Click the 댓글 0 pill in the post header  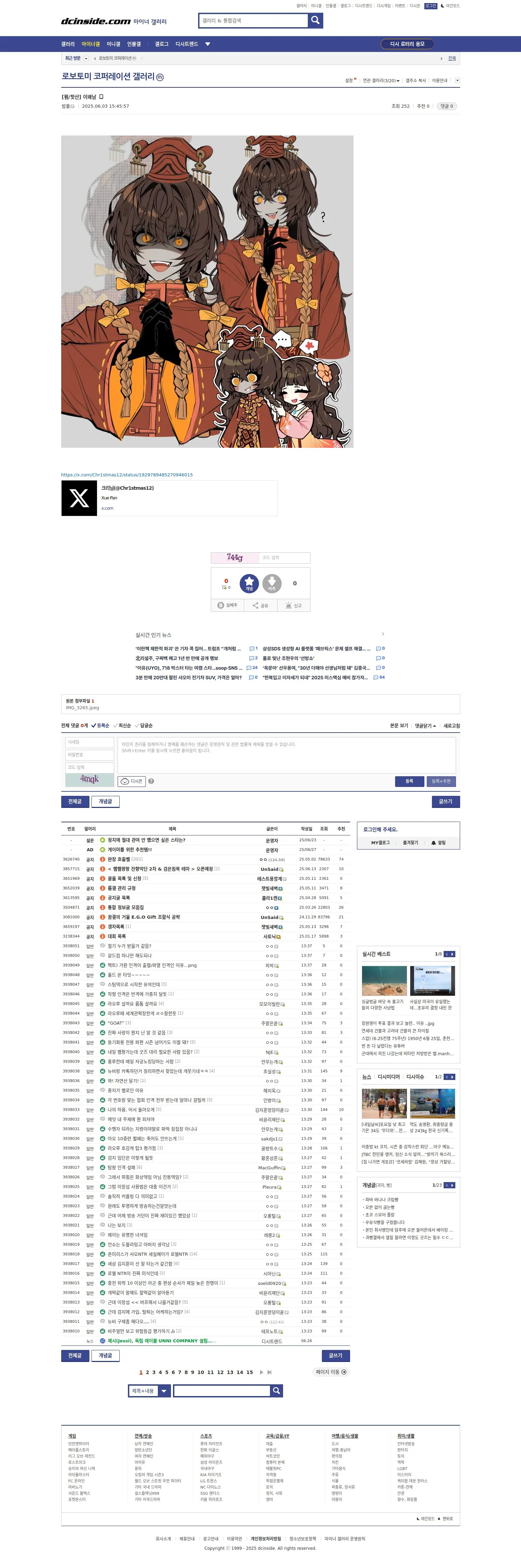point(447,106)
